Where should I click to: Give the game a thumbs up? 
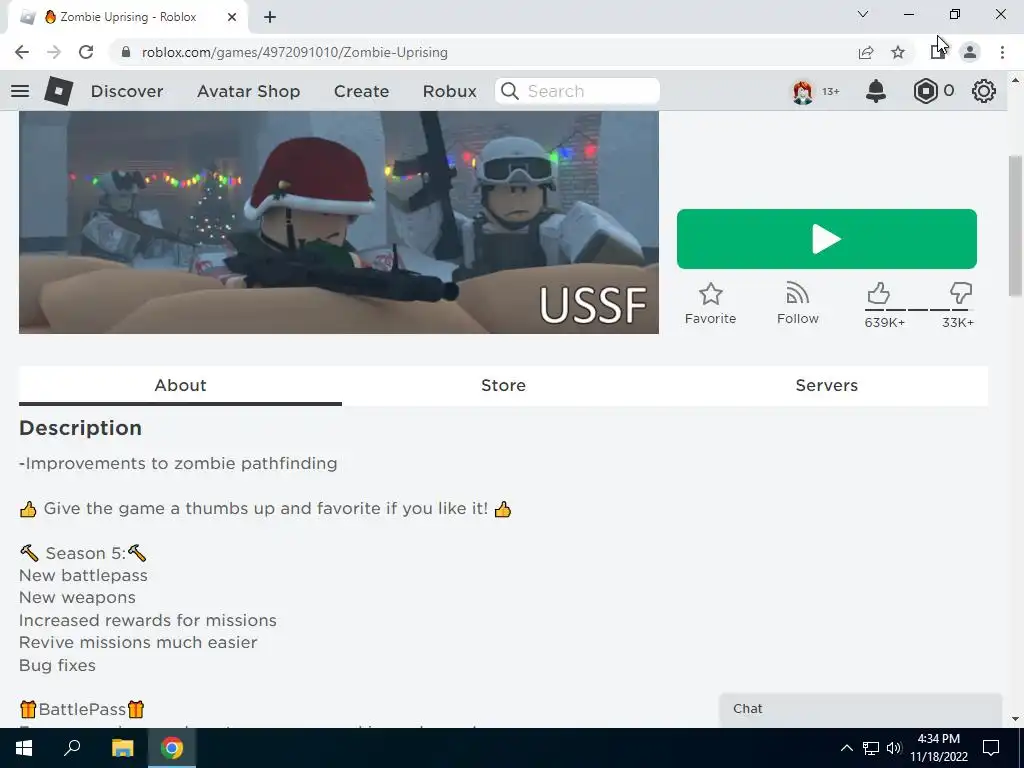tap(878, 293)
